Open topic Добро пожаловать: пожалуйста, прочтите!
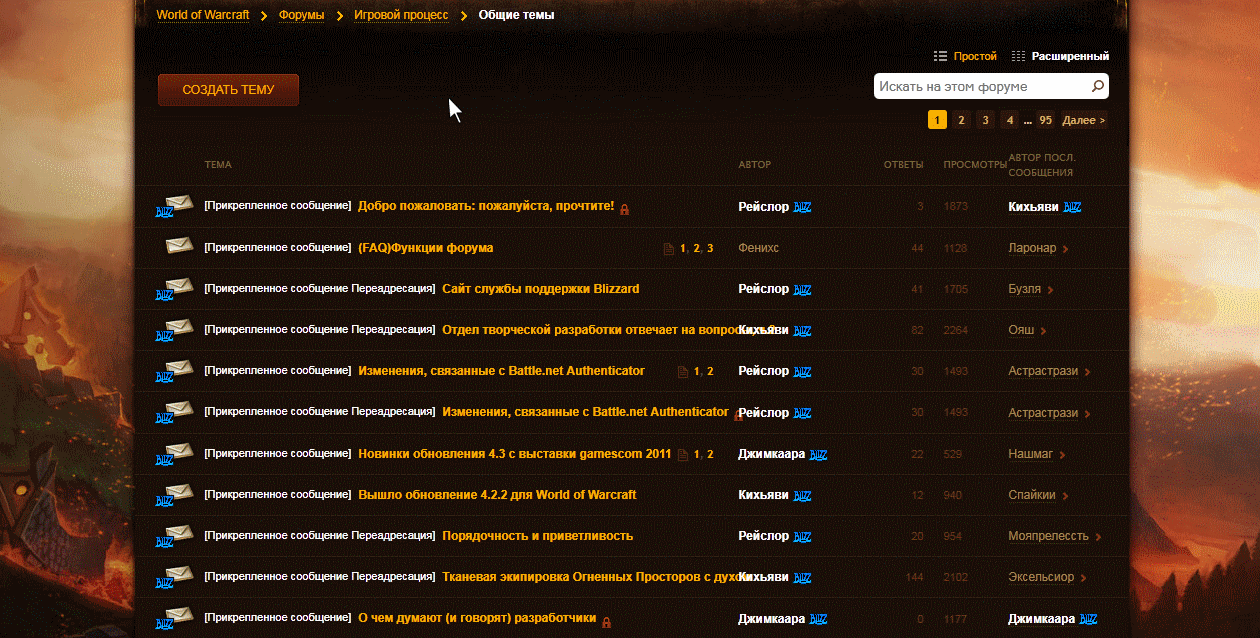 tap(486, 206)
